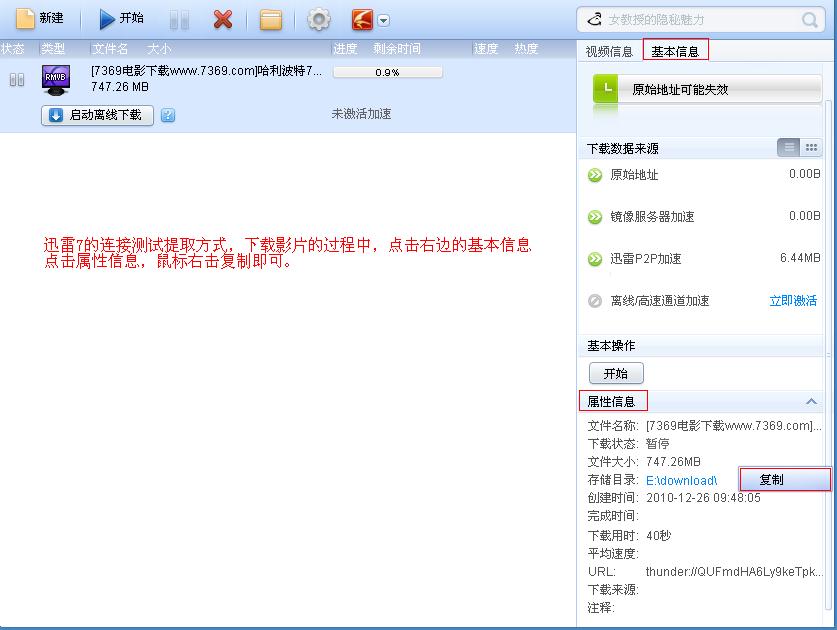The width and height of the screenshot is (837, 630).
Task: Sort by 类型 column header
Action: pyautogui.click(x=53, y=49)
